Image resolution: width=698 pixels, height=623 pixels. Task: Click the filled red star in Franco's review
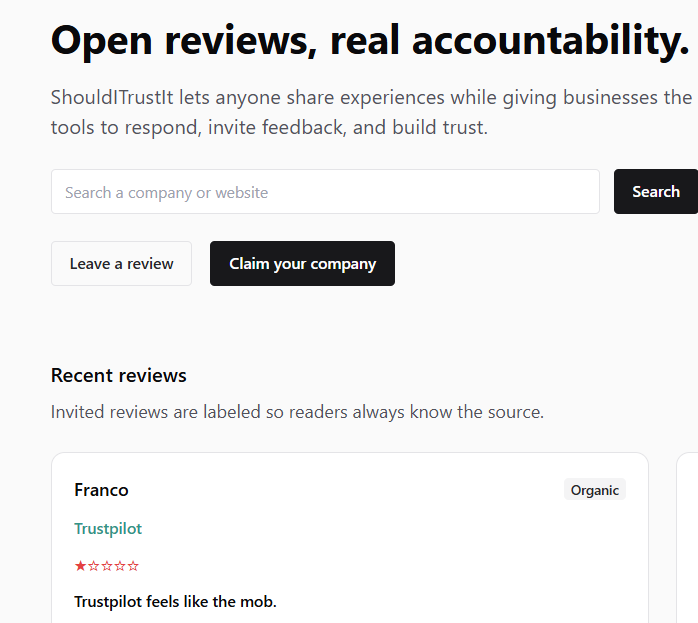pyautogui.click(x=81, y=566)
